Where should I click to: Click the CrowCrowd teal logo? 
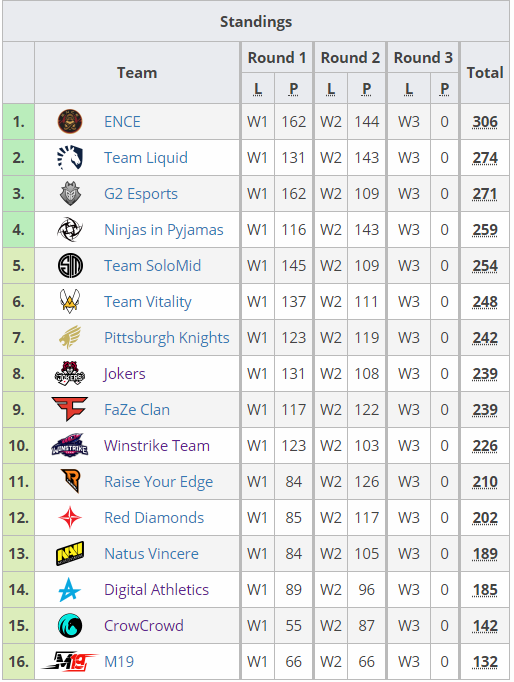[x=70, y=625]
